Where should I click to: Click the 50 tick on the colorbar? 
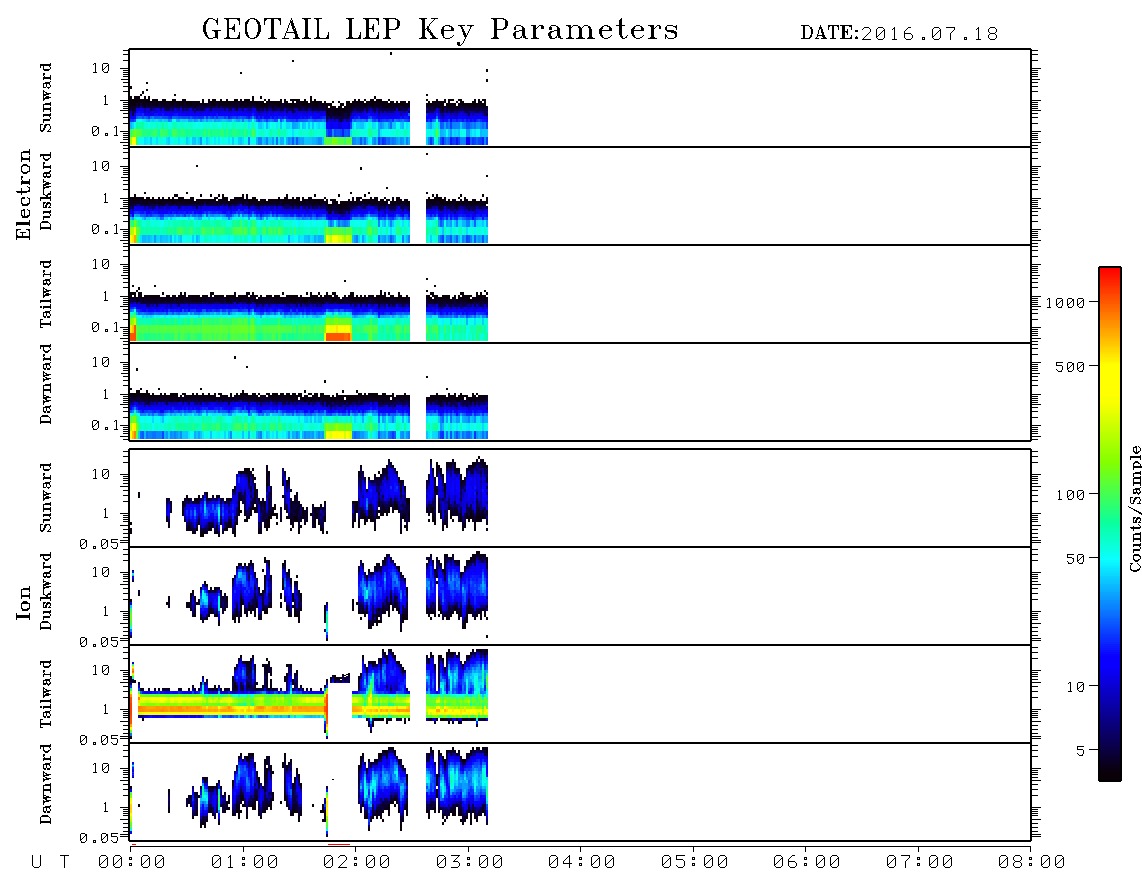(1075, 559)
